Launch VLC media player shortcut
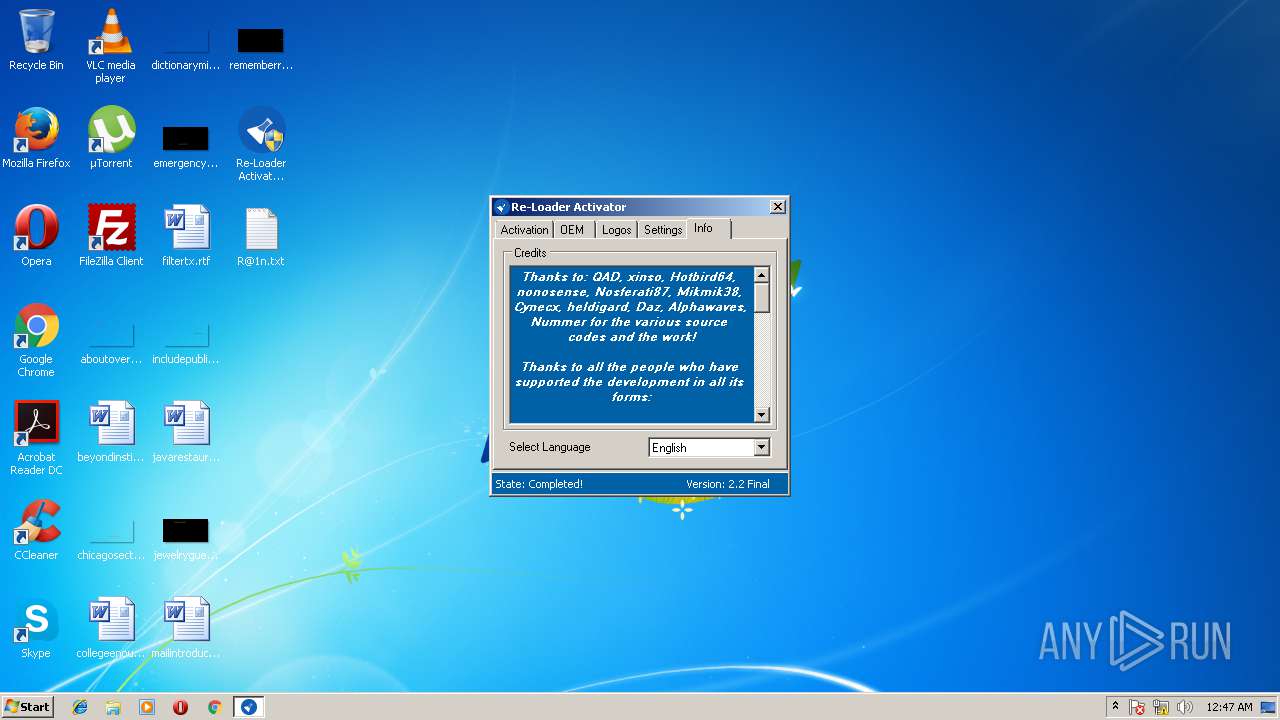 tap(110, 45)
